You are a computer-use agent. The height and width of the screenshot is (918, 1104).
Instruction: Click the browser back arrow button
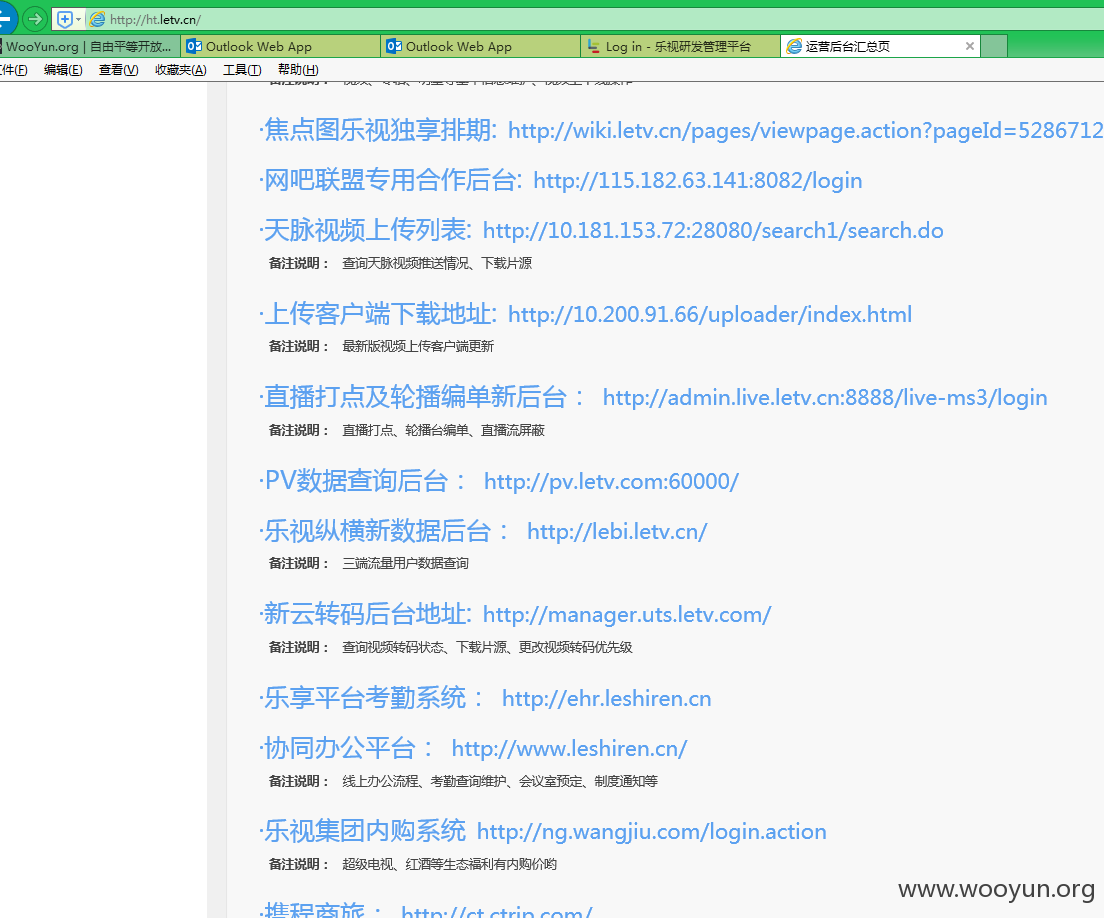pyautogui.click(x=6, y=18)
